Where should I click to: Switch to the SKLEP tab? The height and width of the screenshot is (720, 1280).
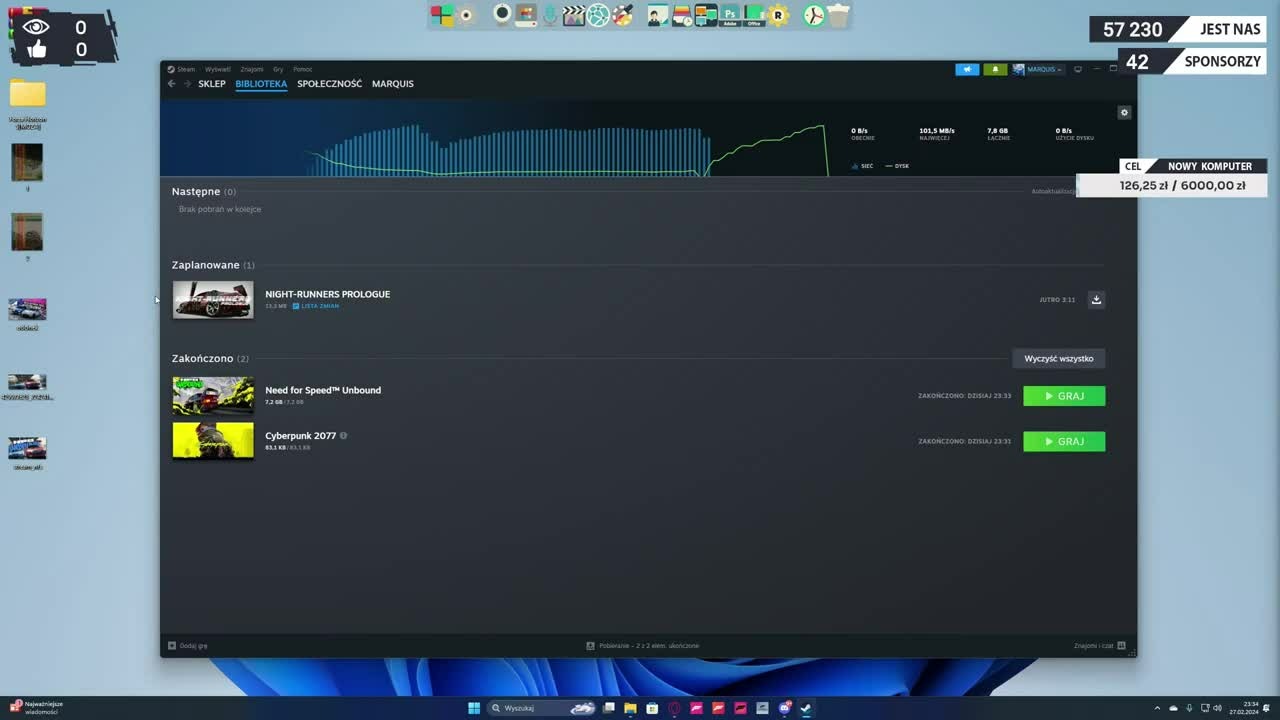[211, 84]
